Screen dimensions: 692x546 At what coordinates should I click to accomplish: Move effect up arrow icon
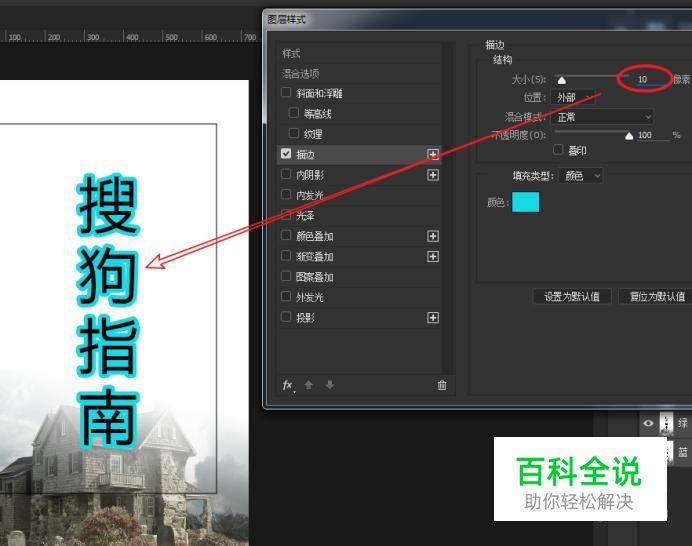coord(308,385)
